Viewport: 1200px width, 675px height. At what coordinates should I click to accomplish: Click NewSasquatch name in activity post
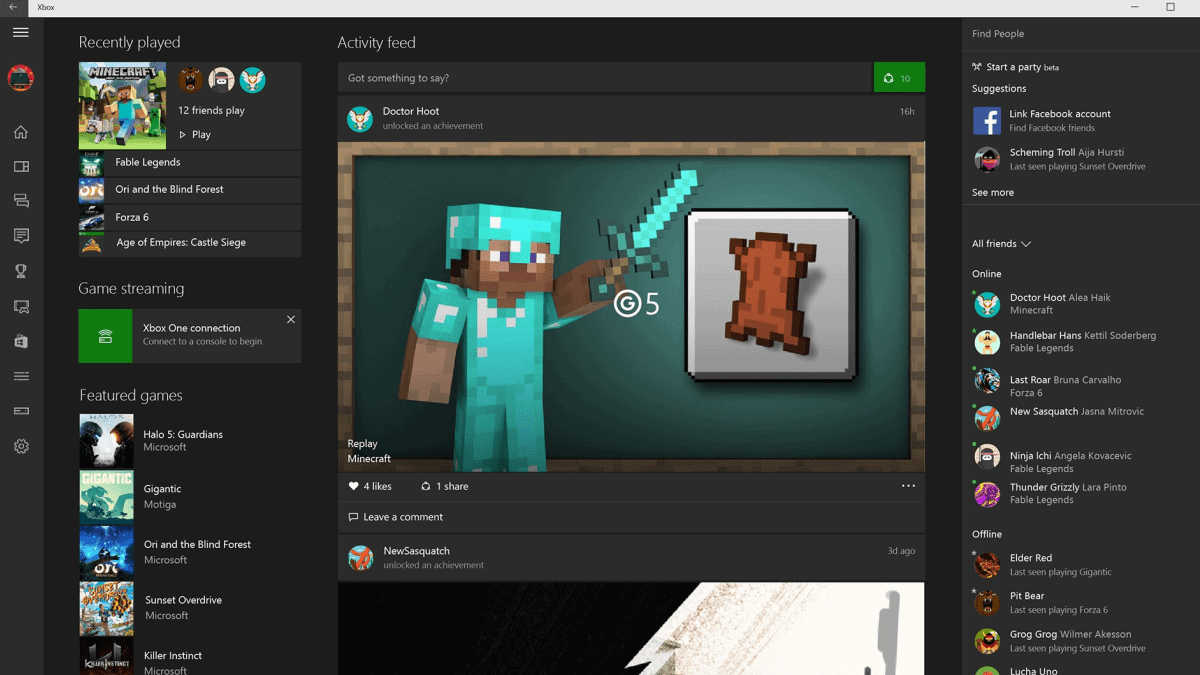[417, 551]
